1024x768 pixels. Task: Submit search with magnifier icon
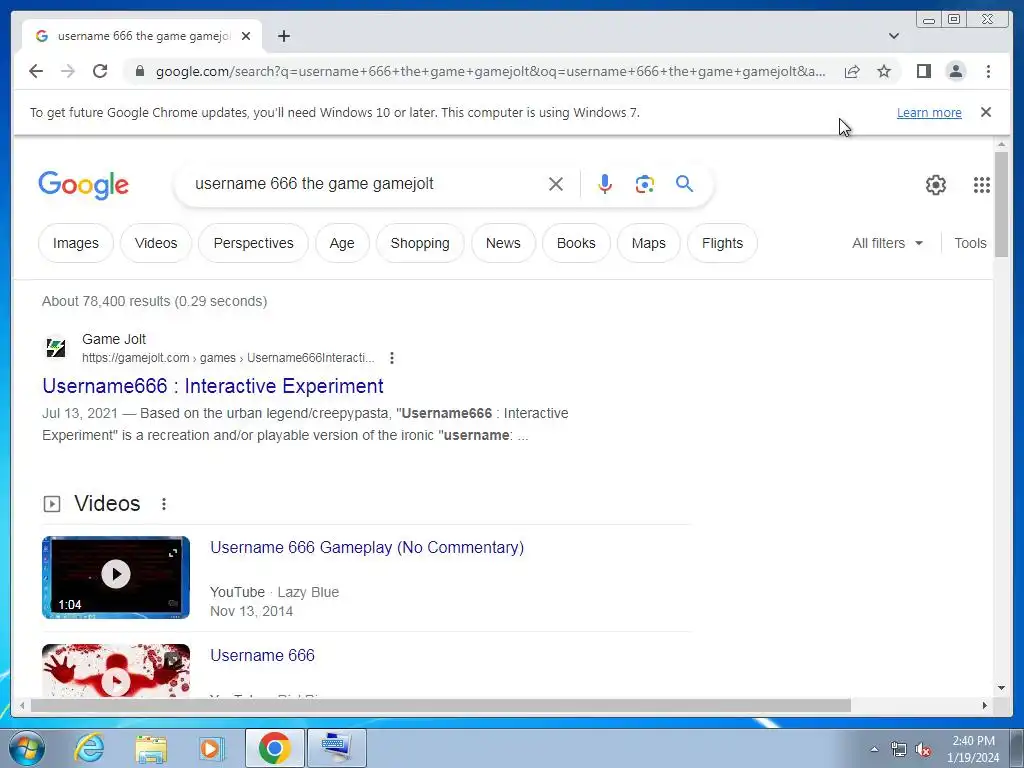(x=684, y=184)
